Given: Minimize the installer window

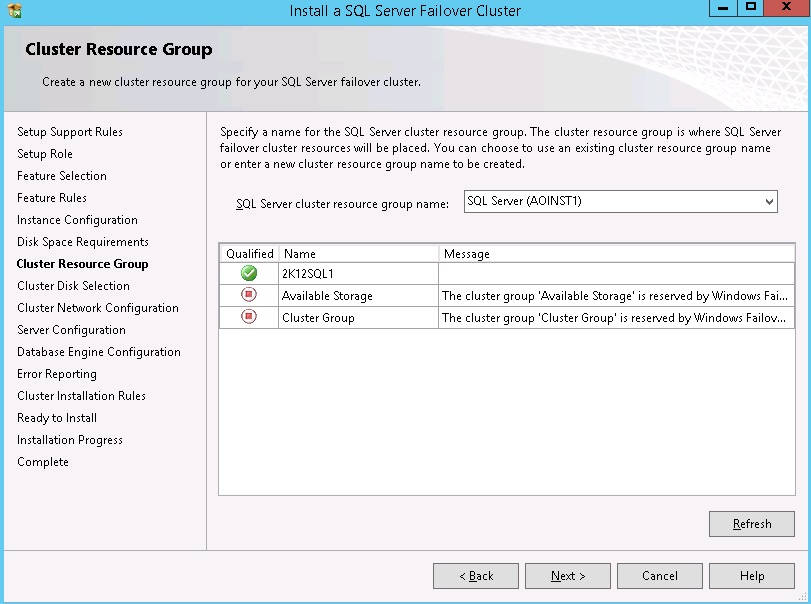Looking at the screenshot, I should coord(723,8).
